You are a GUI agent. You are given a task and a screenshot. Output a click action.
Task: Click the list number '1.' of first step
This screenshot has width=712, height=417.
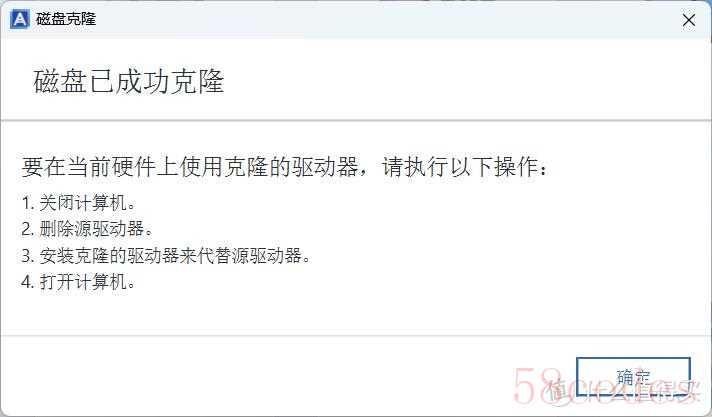coord(28,203)
